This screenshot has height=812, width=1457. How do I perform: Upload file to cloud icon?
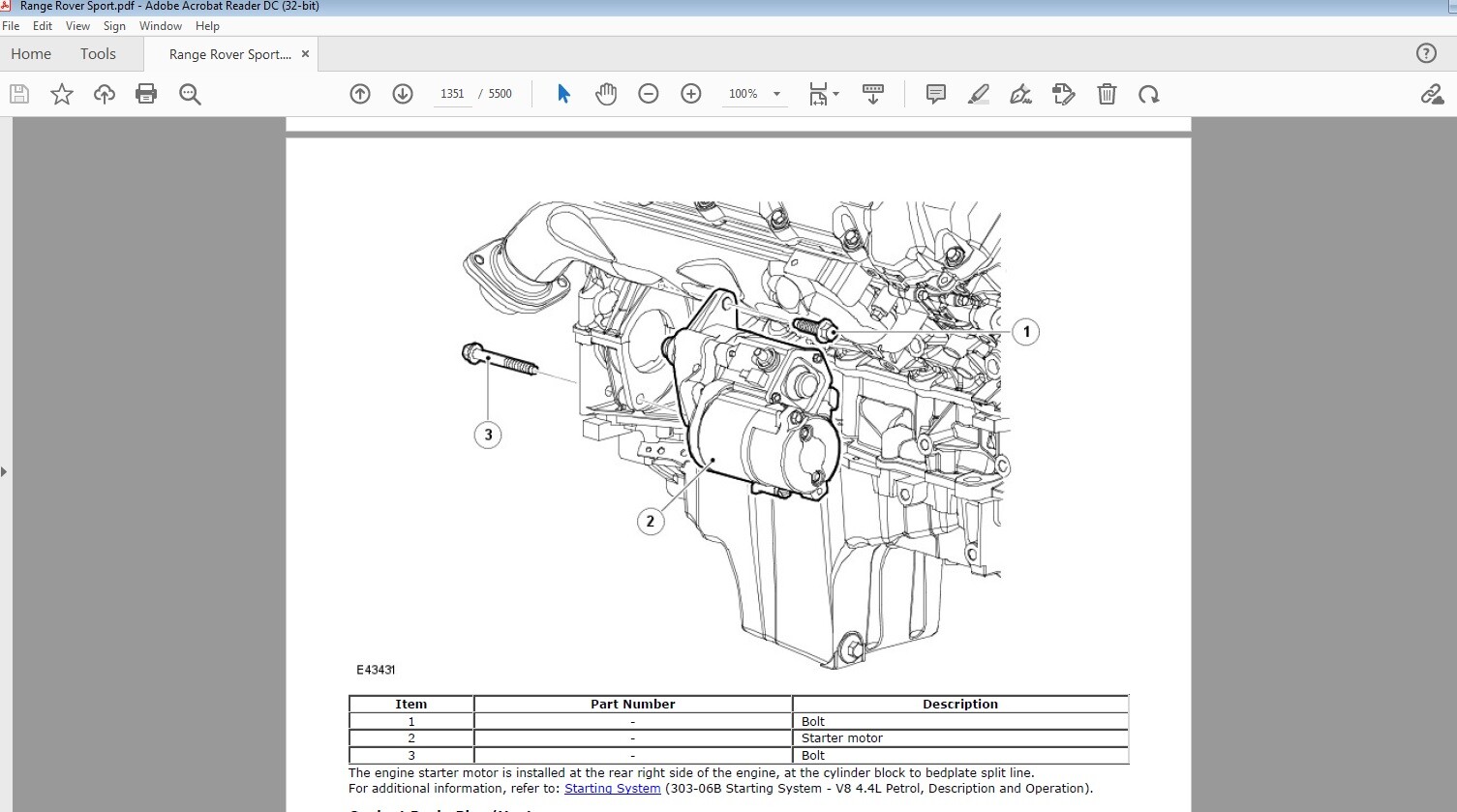pyautogui.click(x=104, y=94)
